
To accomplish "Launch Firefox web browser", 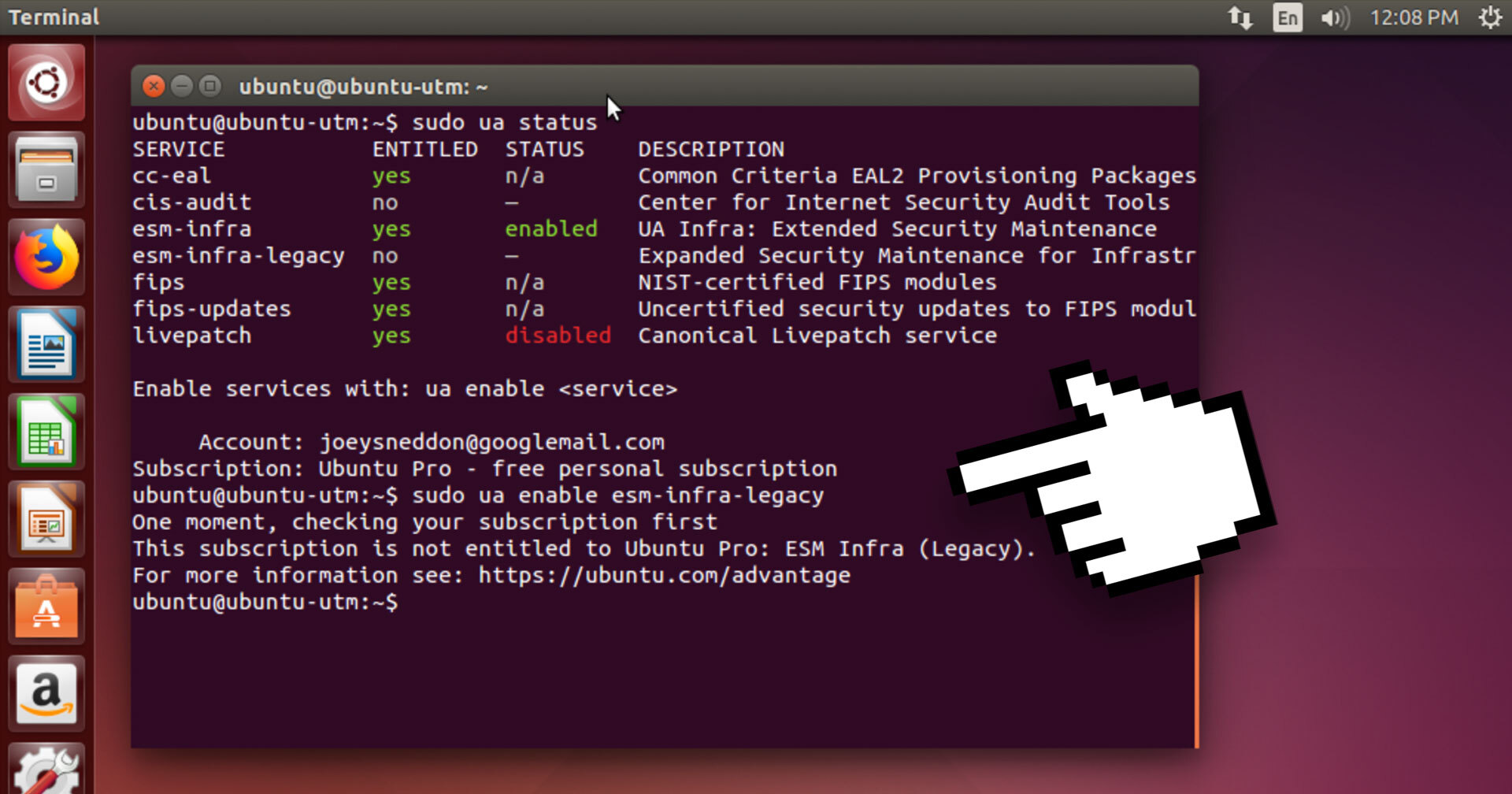I will click(46, 258).
